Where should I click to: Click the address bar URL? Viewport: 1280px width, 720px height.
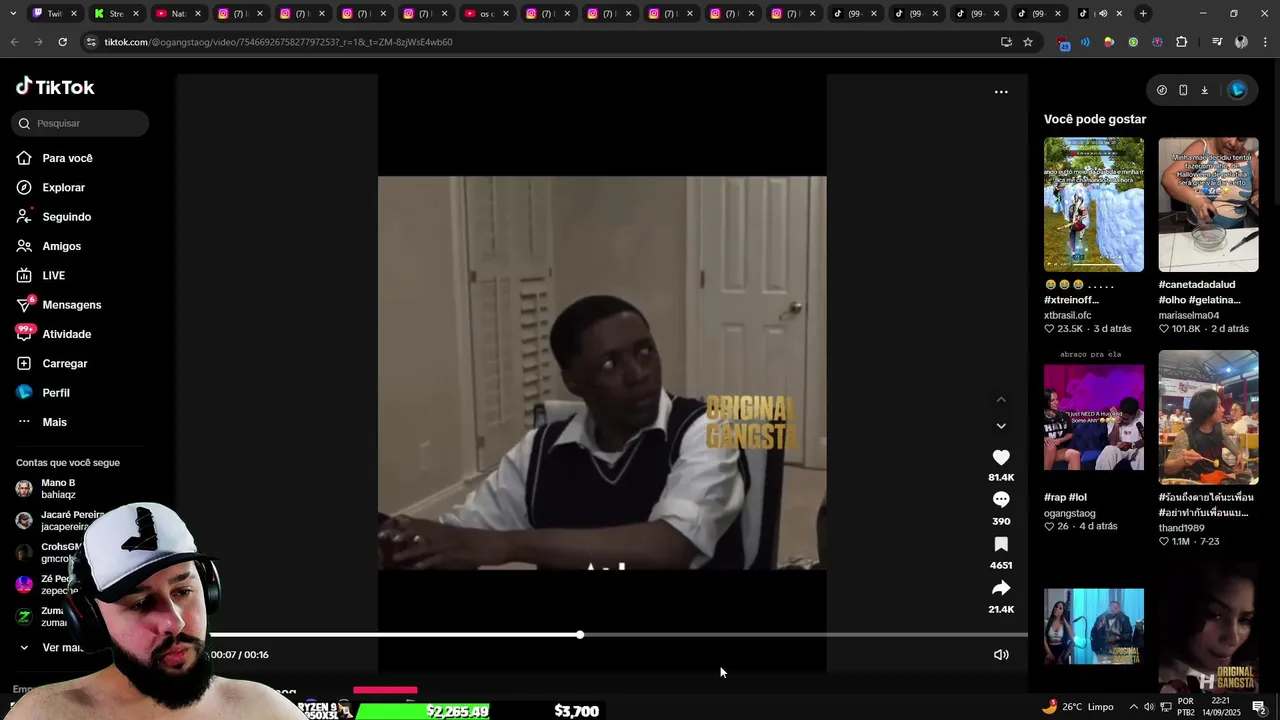tap(278, 42)
